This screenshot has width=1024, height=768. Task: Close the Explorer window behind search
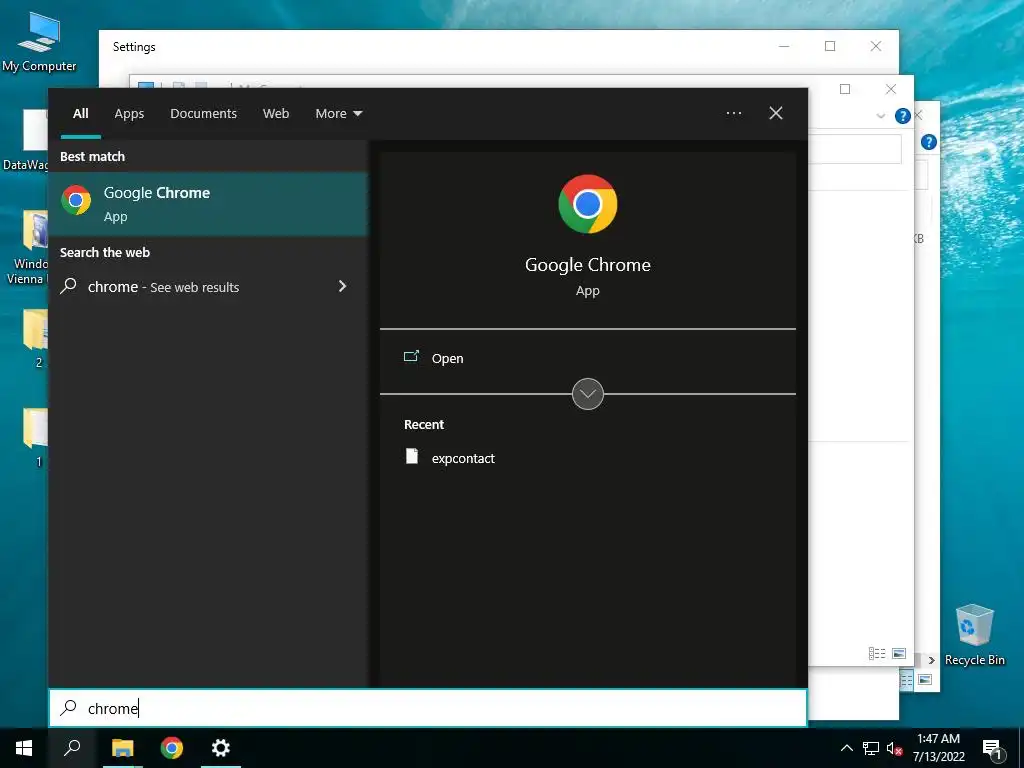click(891, 89)
